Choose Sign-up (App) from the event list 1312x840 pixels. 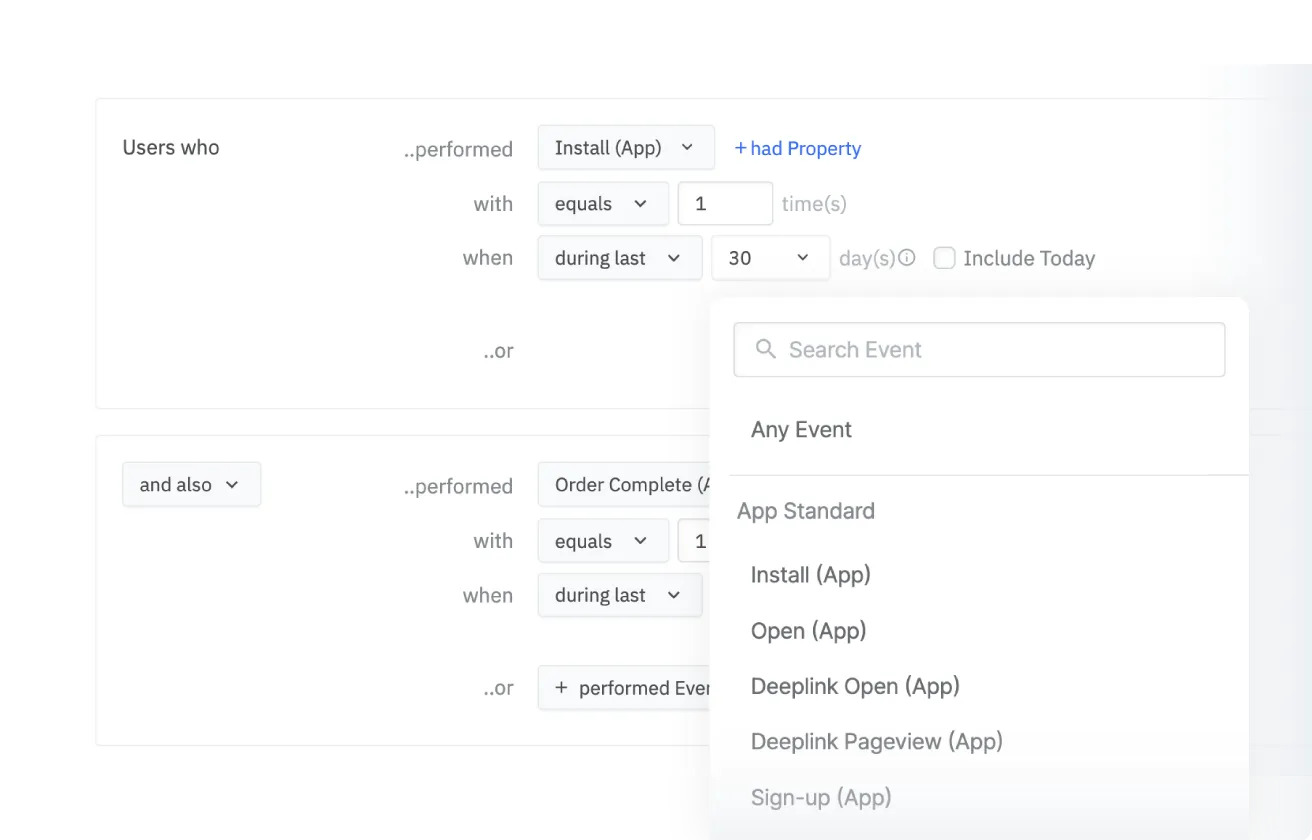coord(820,797)
